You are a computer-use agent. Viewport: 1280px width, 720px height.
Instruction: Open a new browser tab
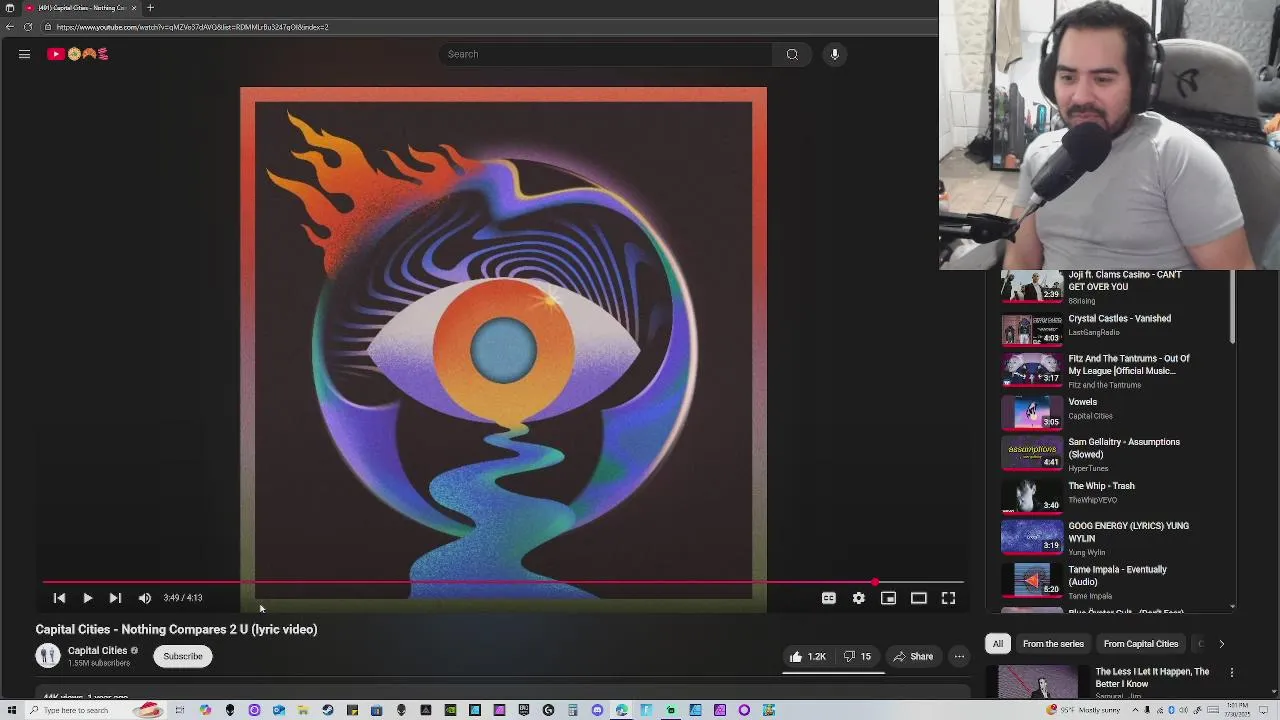tap(150, 8)
